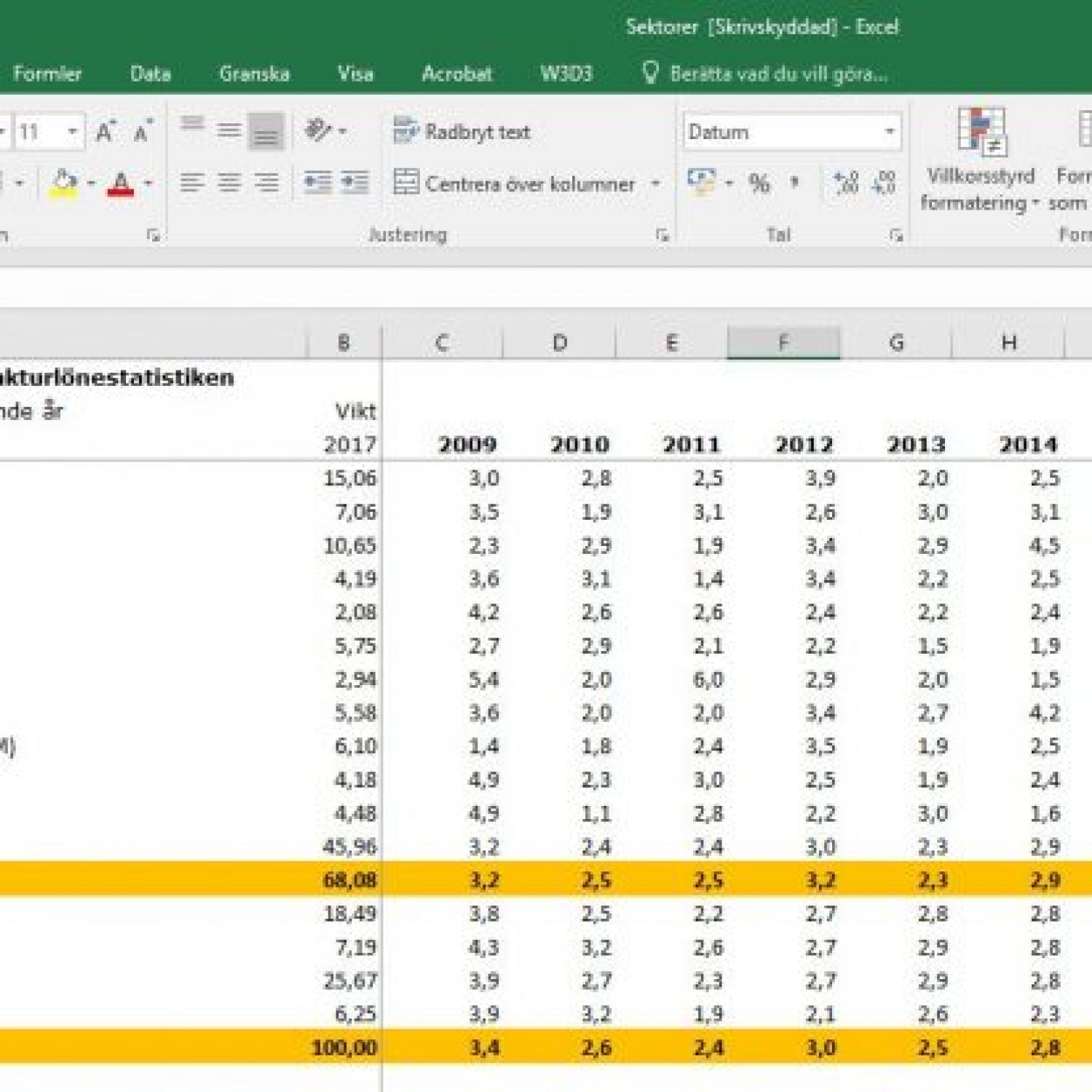Image resolution: width=1092 pixels, height=1092 pixels.
Task: Apply the fill color bucket
Action: tap(65, 183)
